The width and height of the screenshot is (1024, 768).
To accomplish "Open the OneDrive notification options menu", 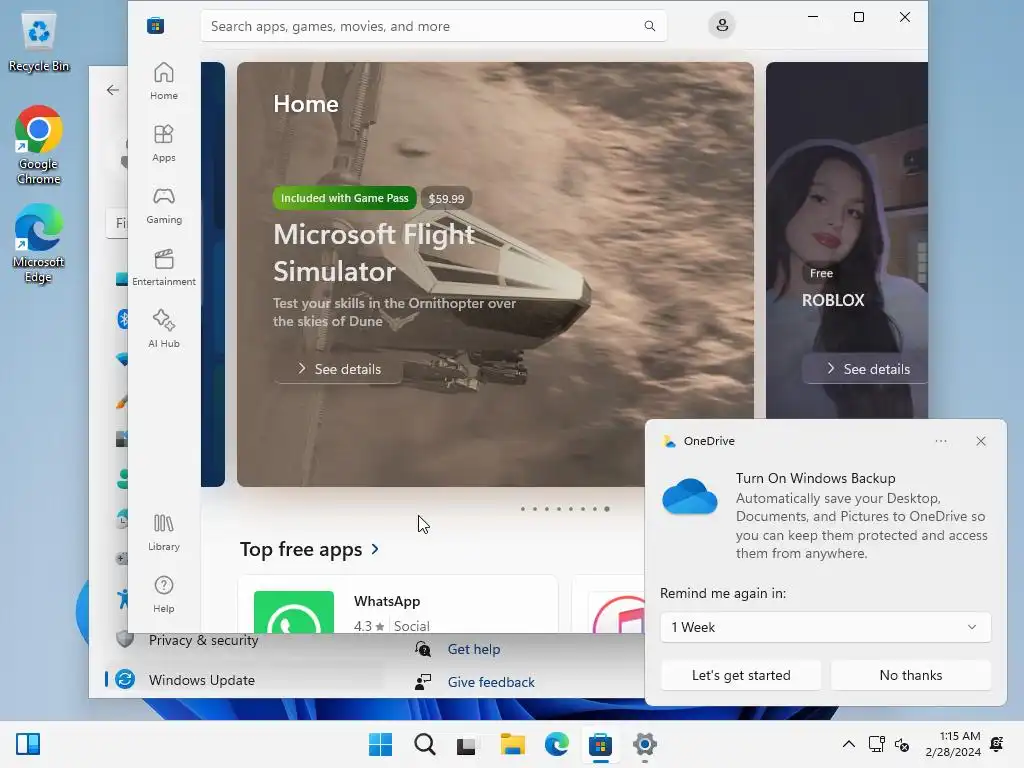I will tap(940, 441).
